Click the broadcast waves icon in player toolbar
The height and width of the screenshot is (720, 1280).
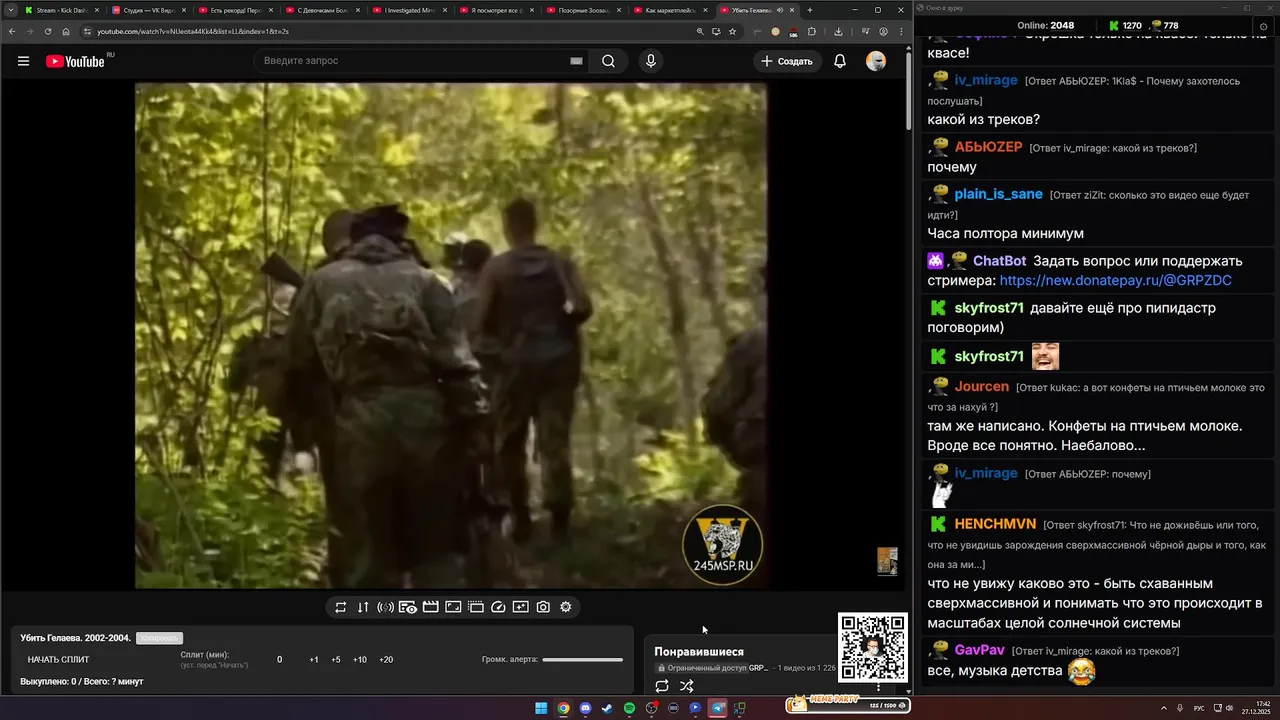click(x=385, y=607)
